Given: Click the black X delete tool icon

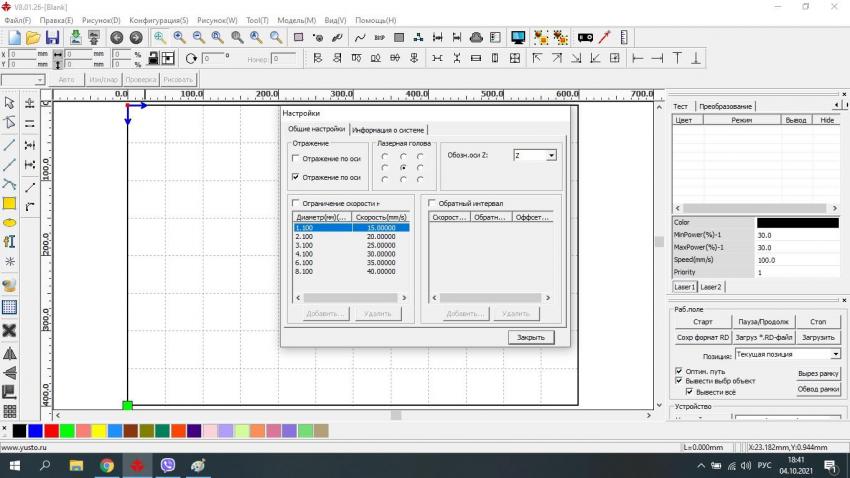Looking at the screenshot, I should 9,330.
